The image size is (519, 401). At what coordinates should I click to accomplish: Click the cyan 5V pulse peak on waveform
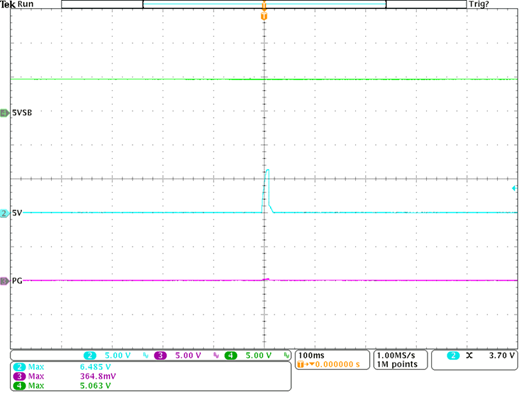click(267, 171)
